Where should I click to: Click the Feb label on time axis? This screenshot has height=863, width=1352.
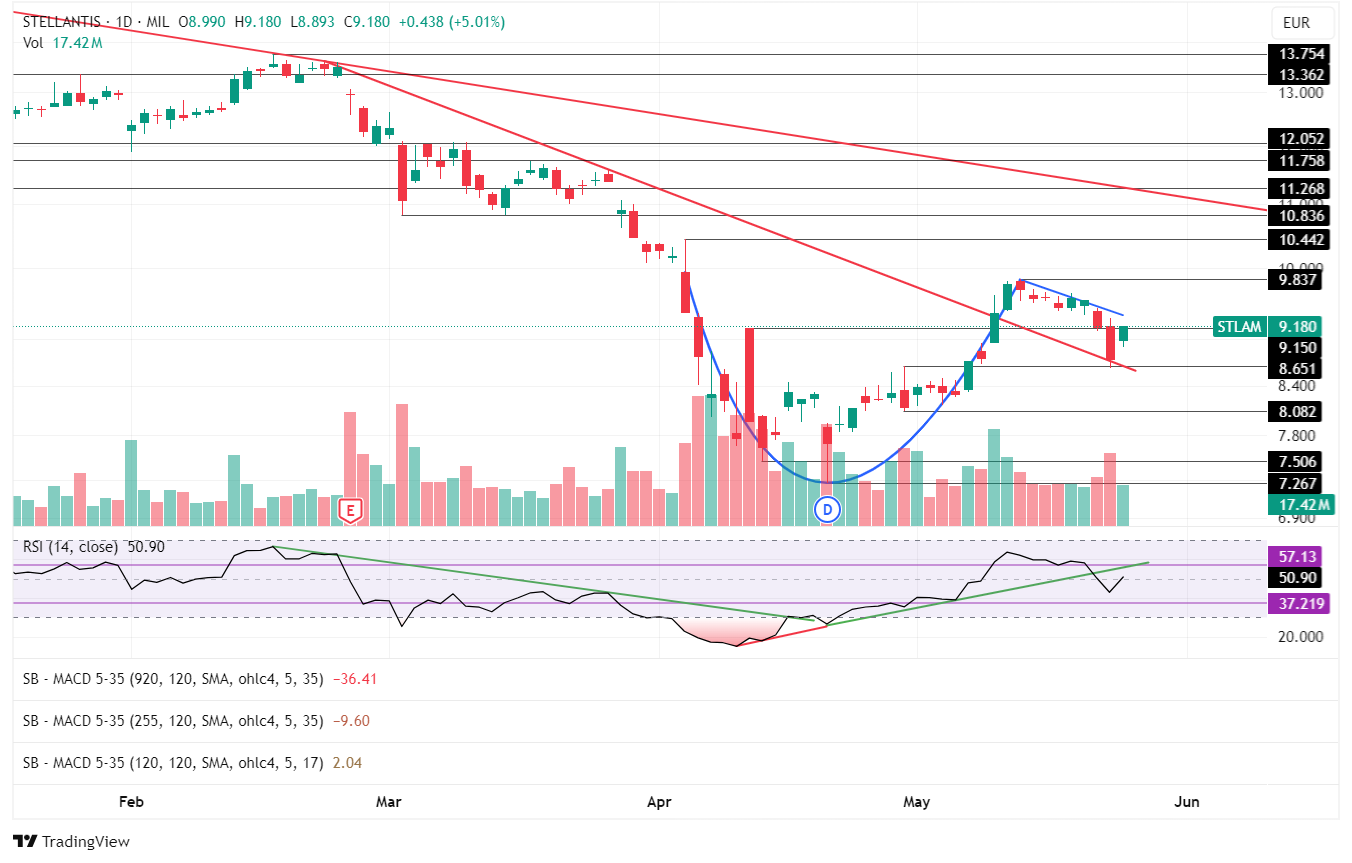point(131,802)
